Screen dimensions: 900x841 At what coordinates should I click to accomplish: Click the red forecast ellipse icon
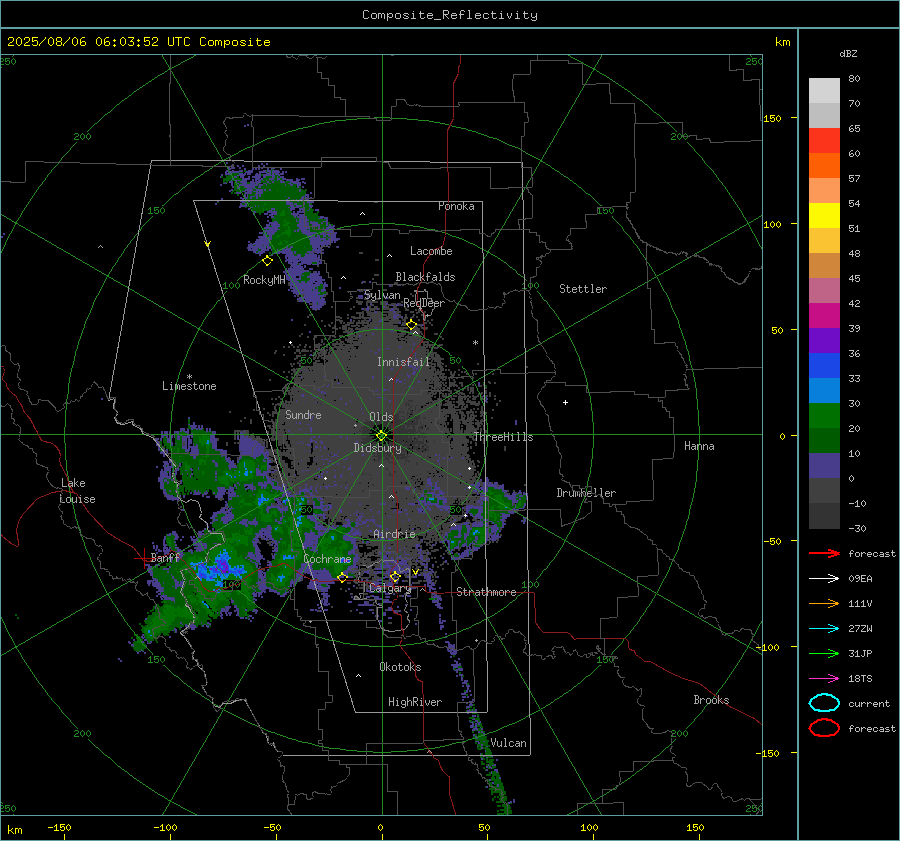click(824, 728)
